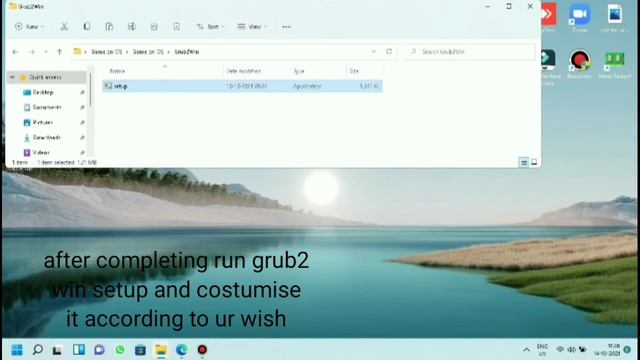
Task: Open recent locations dropdown arrow
Action: [46, 52]
